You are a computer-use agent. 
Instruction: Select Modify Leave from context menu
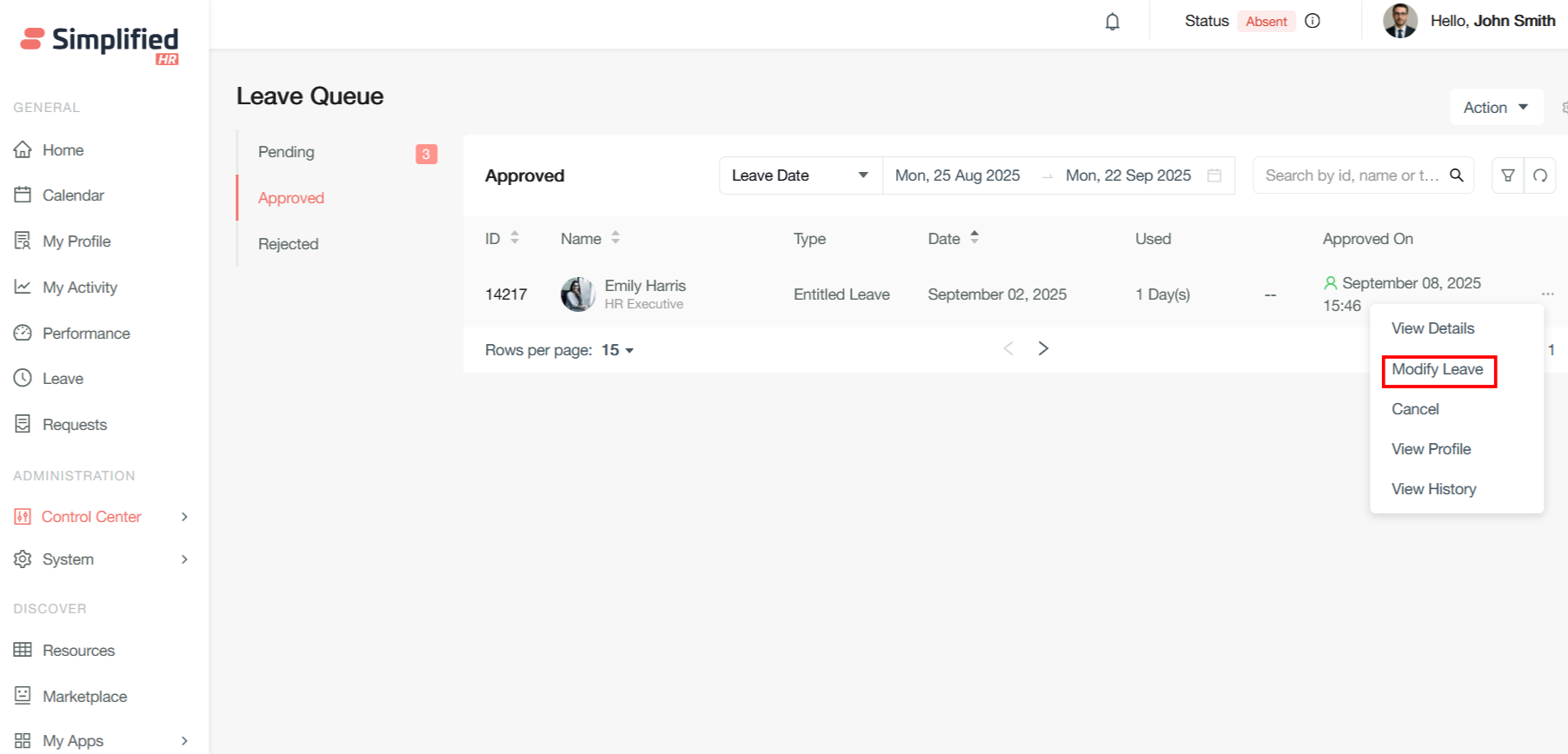click(x=1438, y=369)
